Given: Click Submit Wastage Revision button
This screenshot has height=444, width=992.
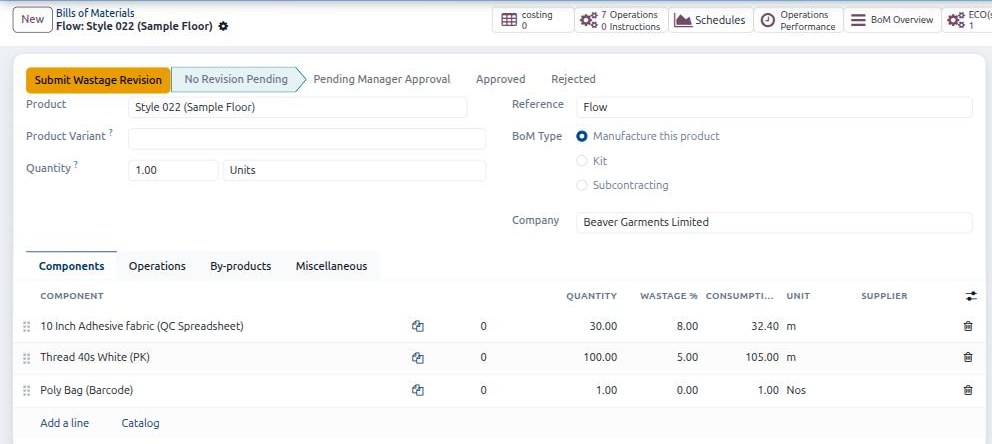Looking at the screenshot, I should coord(98,80).
